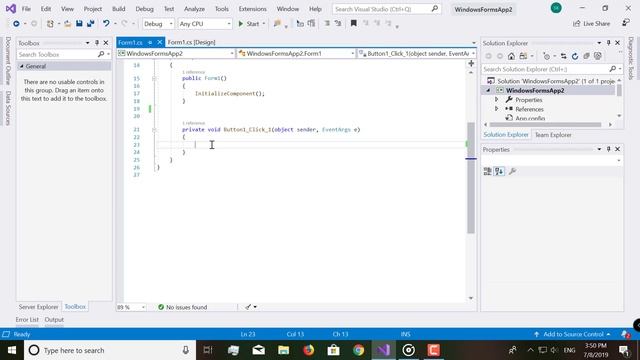This screenshot has height=360, width=640.
Task: Click the comment selected lines icon
Action: coord(327,24)
